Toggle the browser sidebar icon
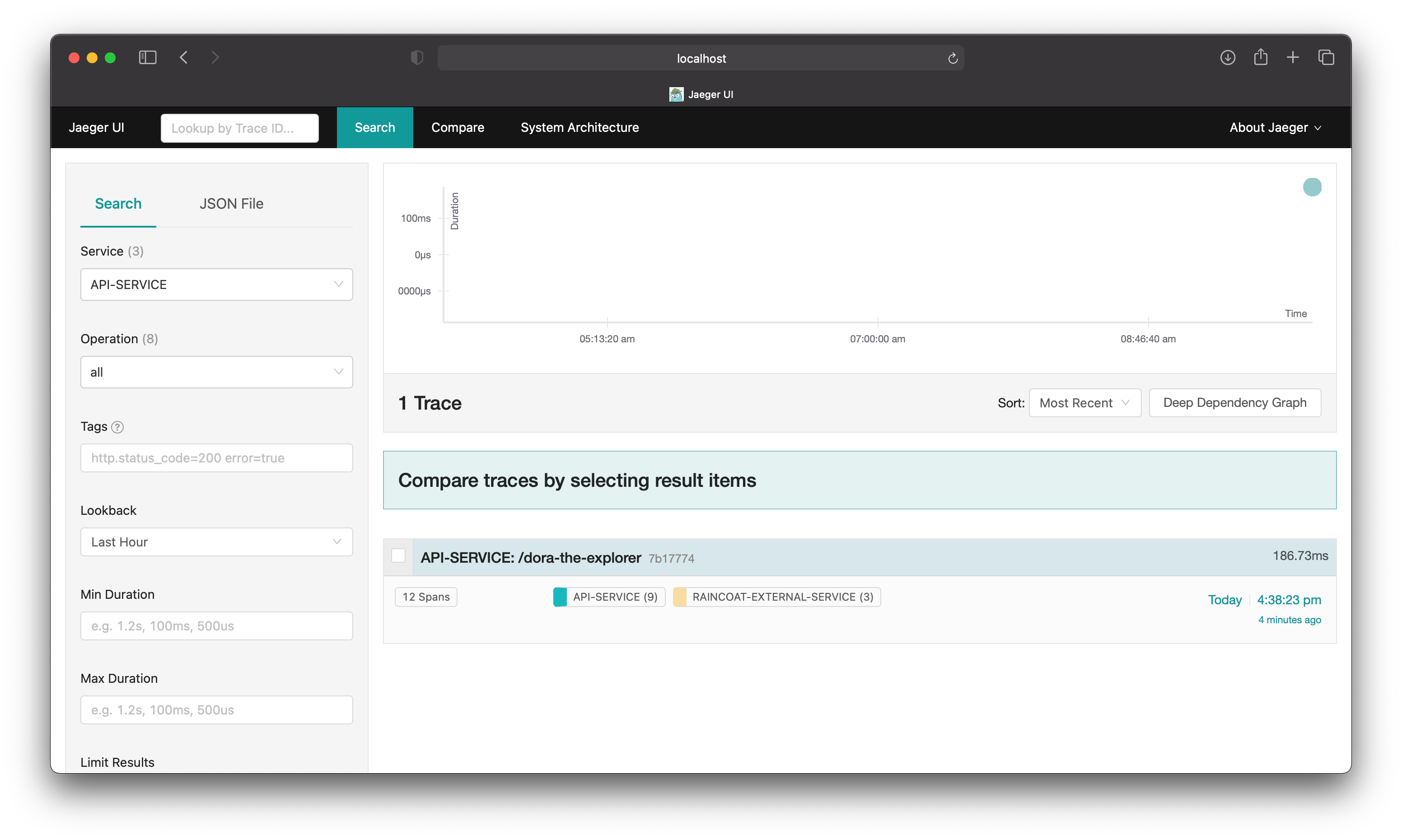This screenshot has width=1402, height=840. (x=147, y=57)
